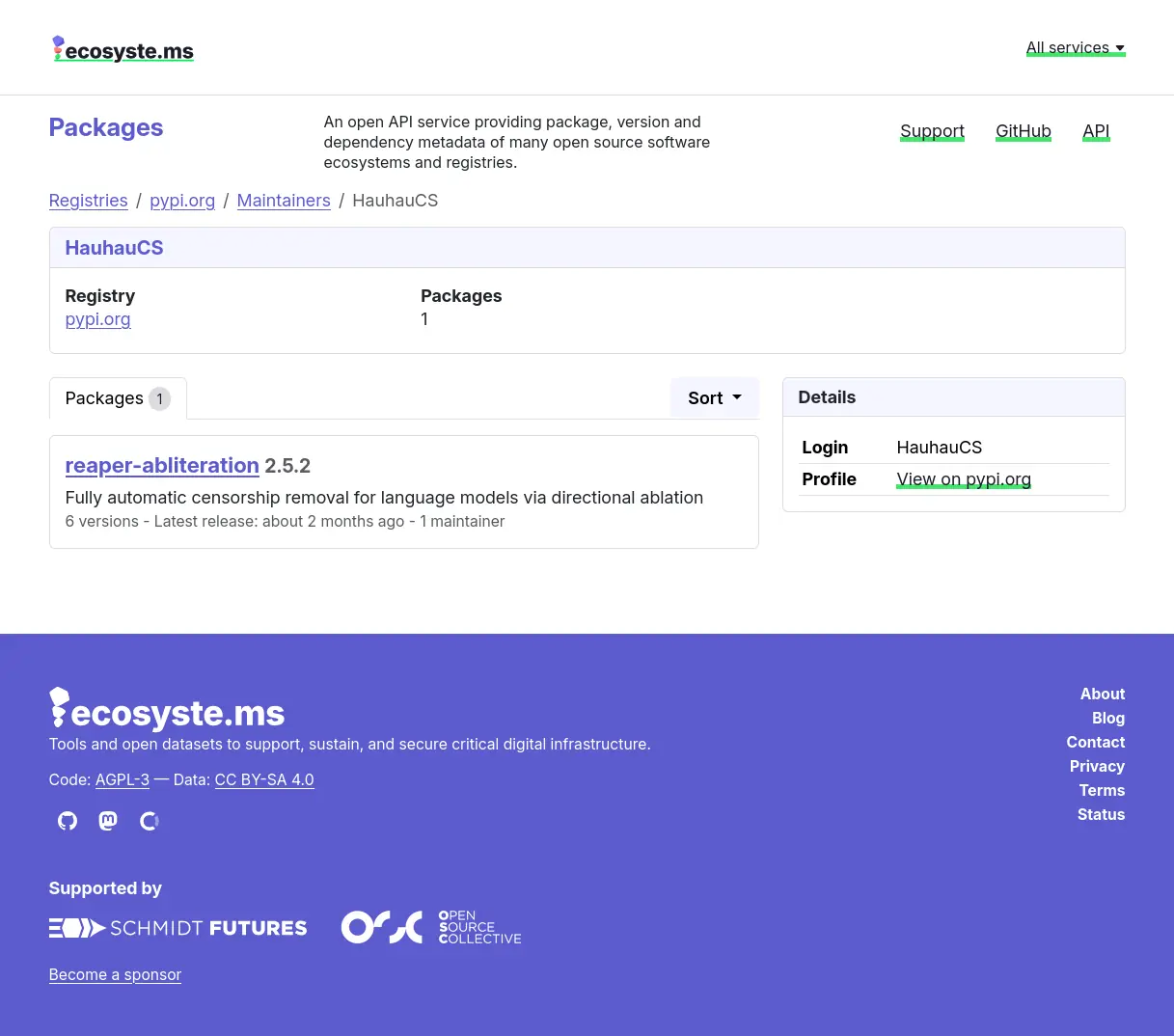
Task: Switch to the Packages tab
Action: point(117,397)
